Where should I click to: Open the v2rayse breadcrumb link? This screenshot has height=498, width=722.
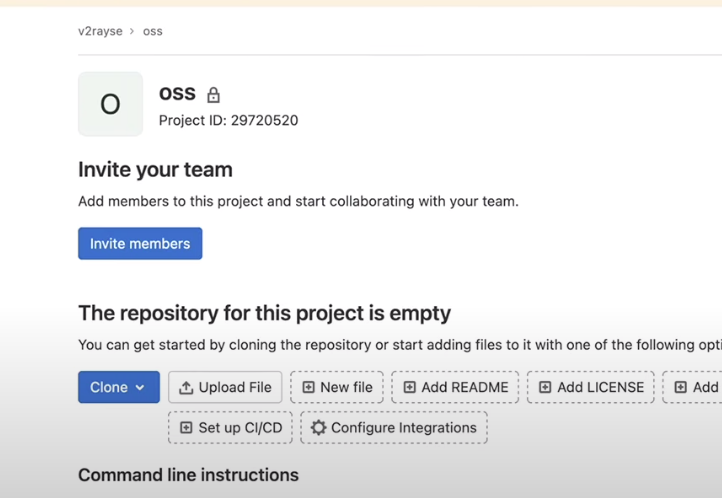[x=100, y=31]
